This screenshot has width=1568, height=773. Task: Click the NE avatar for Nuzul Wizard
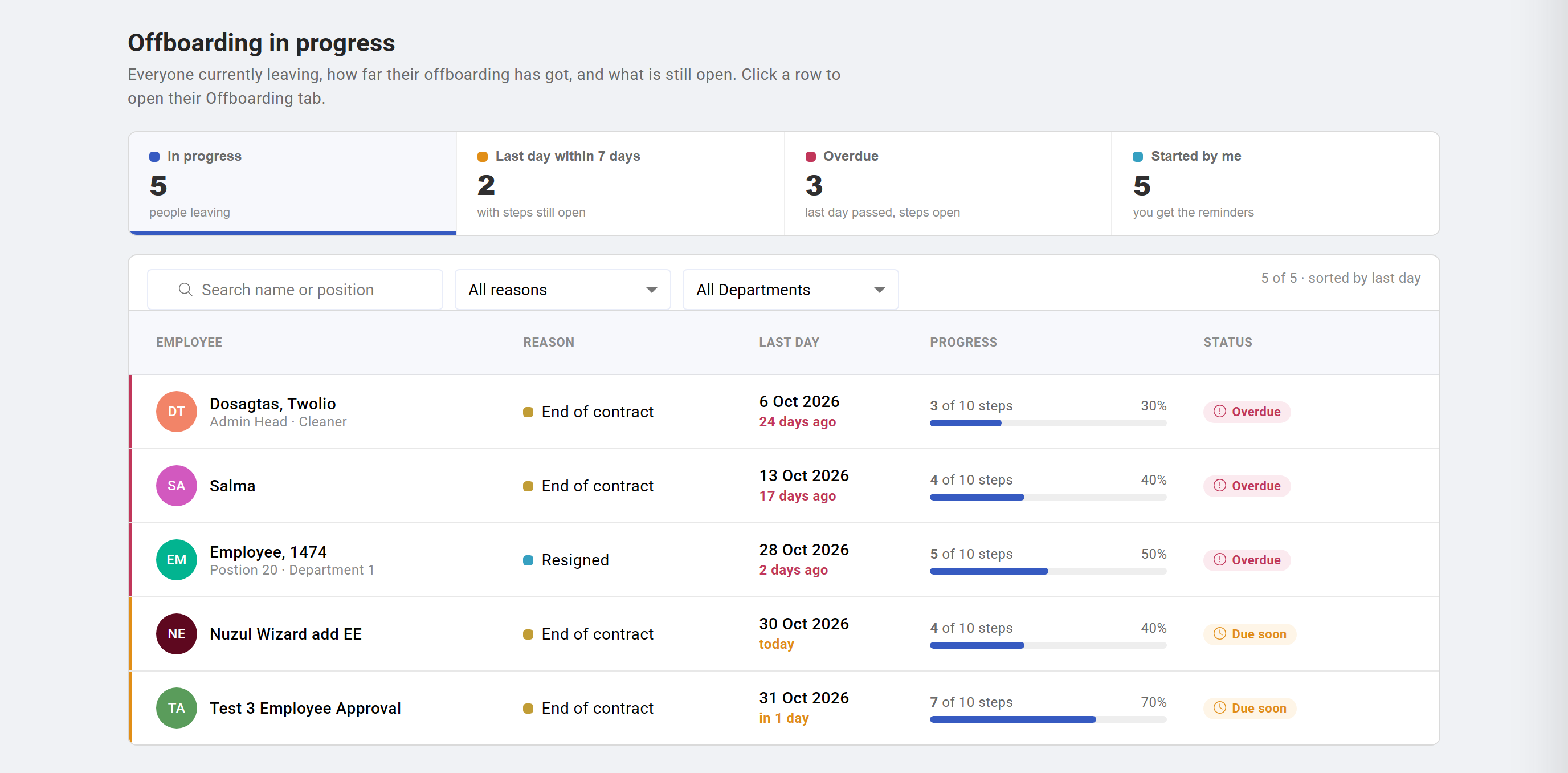pos(177,634)
